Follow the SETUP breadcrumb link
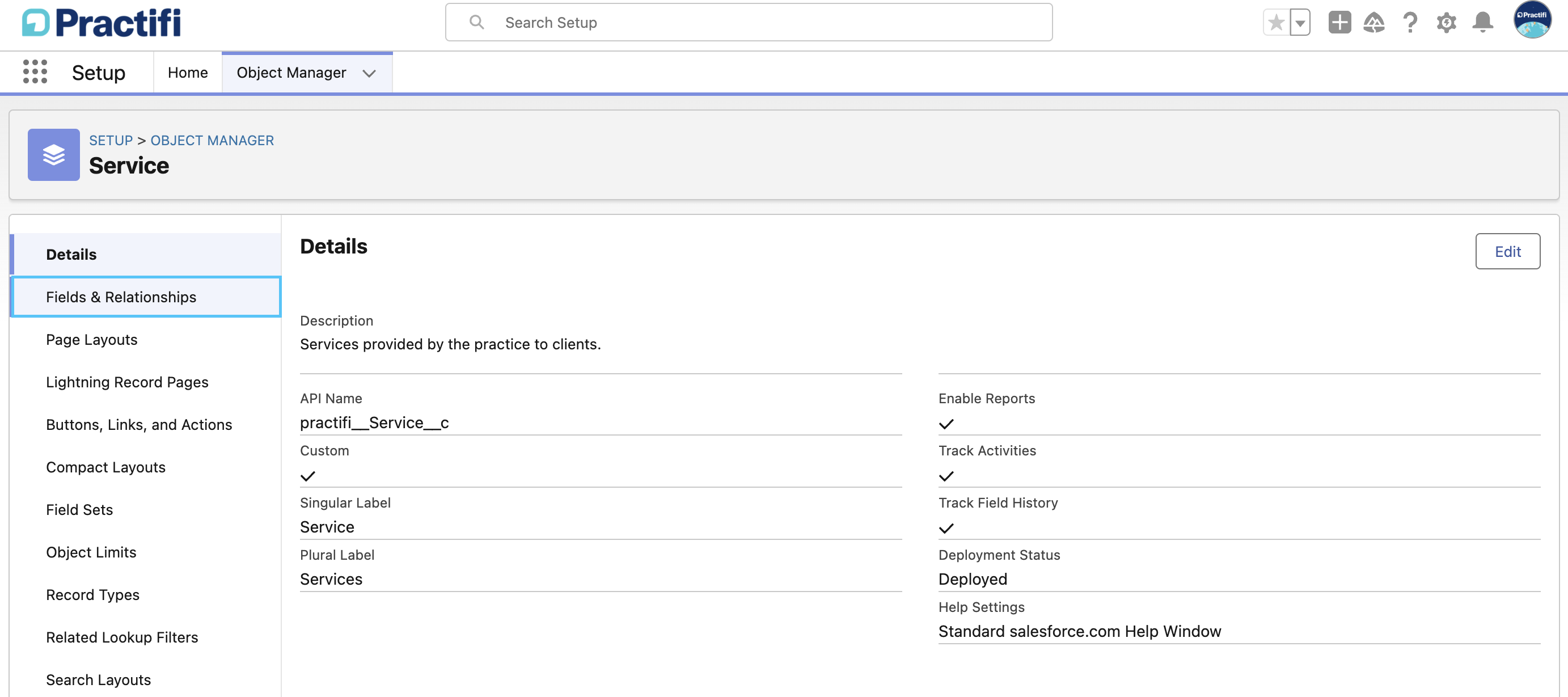 [x=111, y=141]
